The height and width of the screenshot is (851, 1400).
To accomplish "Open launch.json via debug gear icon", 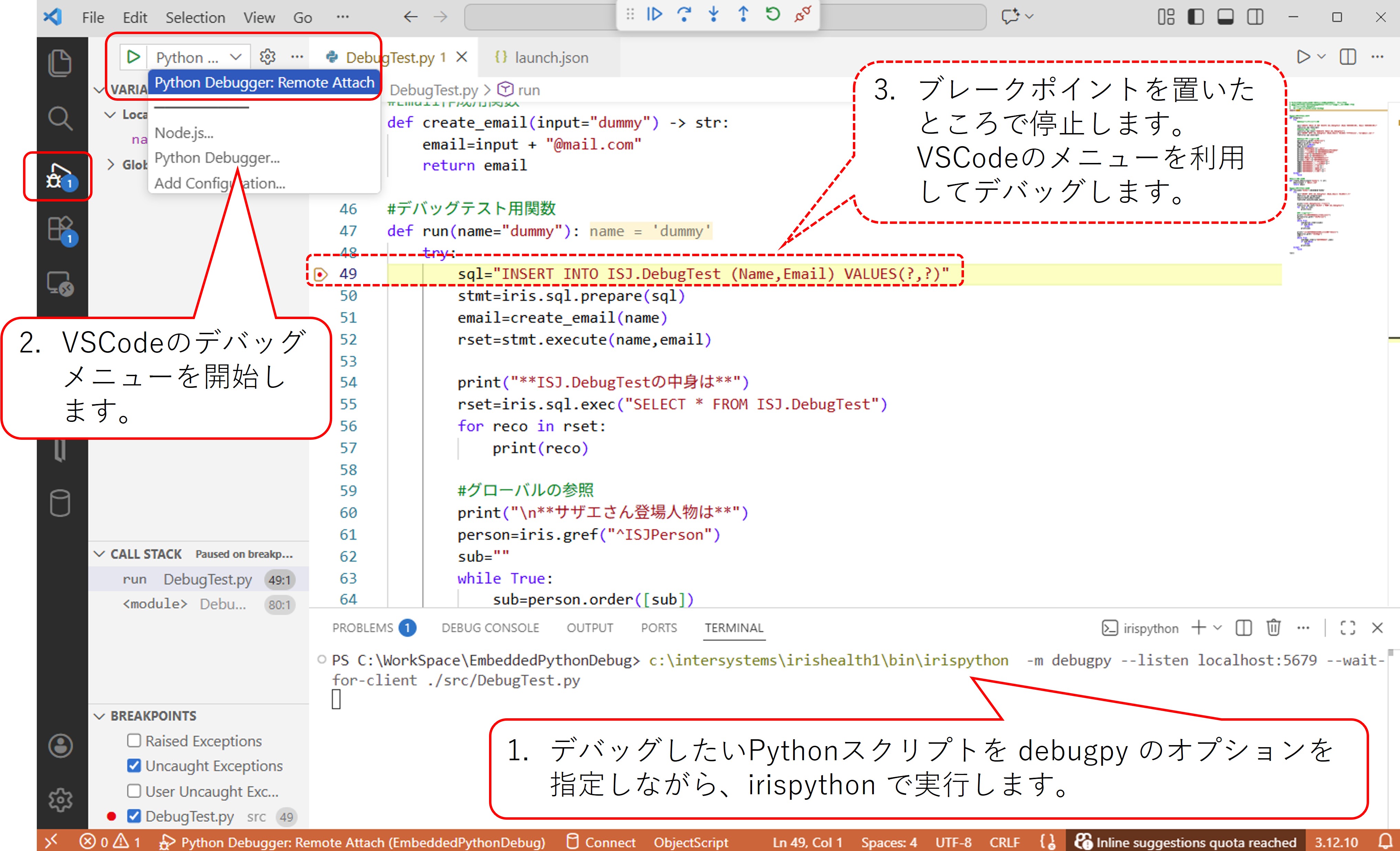I will click(267, 57).
